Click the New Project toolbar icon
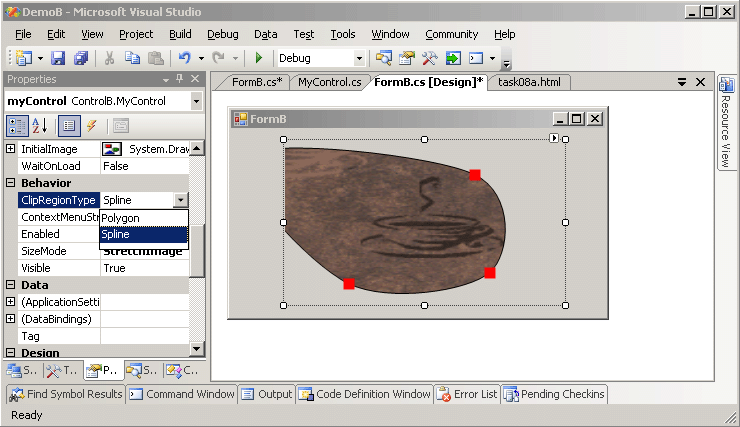The image size is (740, 427). 24,58
